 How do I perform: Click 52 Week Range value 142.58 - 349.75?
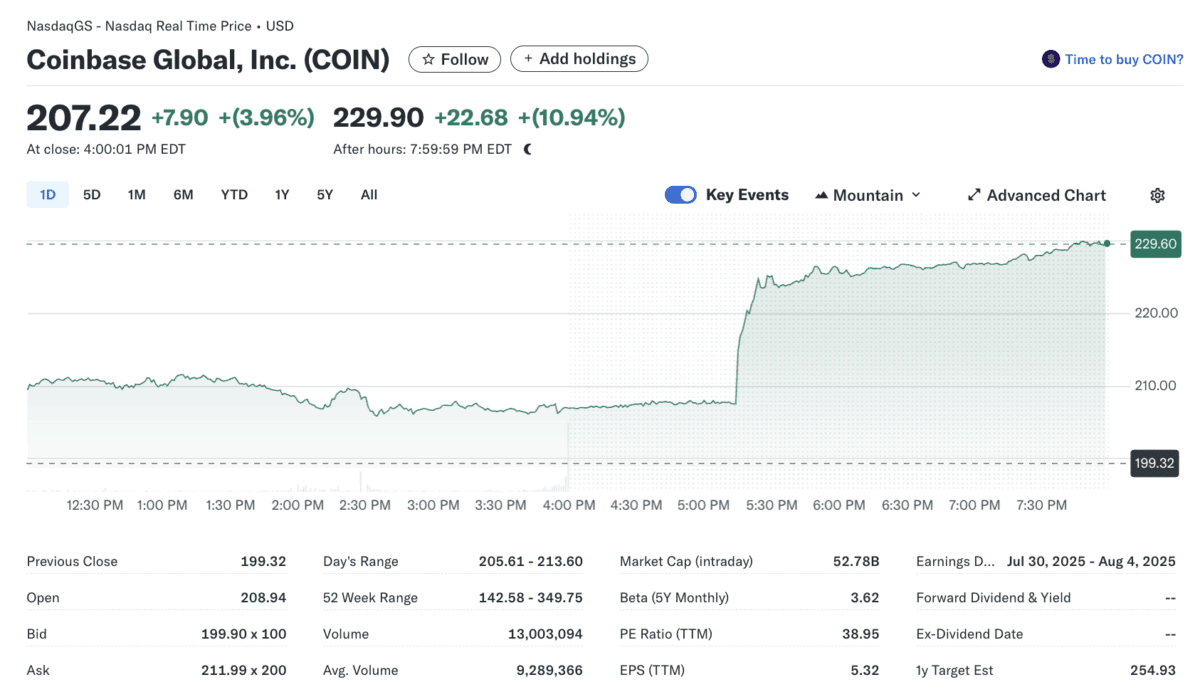point(531,598)
